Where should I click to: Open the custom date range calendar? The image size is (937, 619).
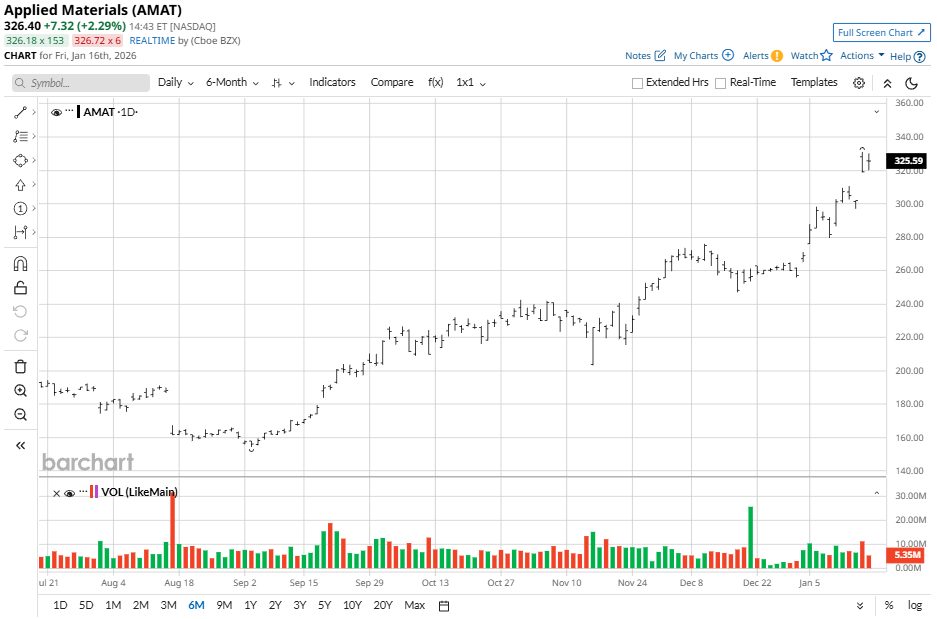click(444, 606)
